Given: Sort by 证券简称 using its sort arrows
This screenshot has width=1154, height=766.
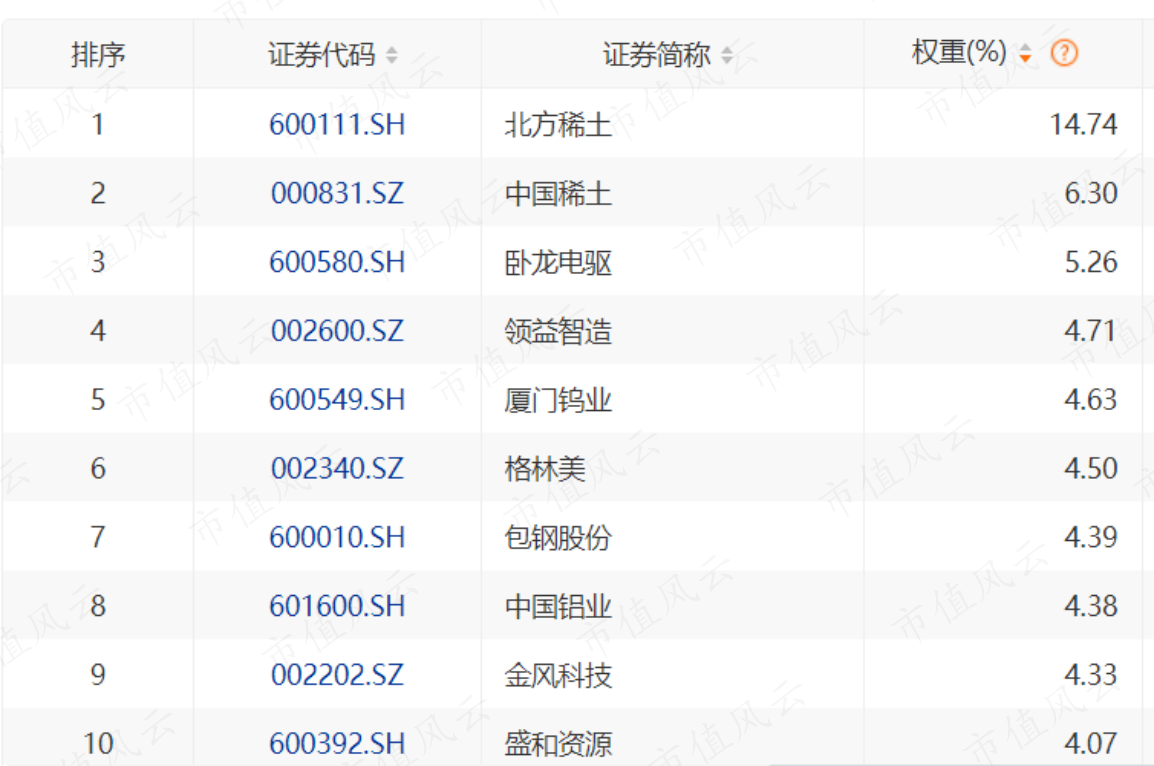Looking at the screenshot, I should point(726,54).
